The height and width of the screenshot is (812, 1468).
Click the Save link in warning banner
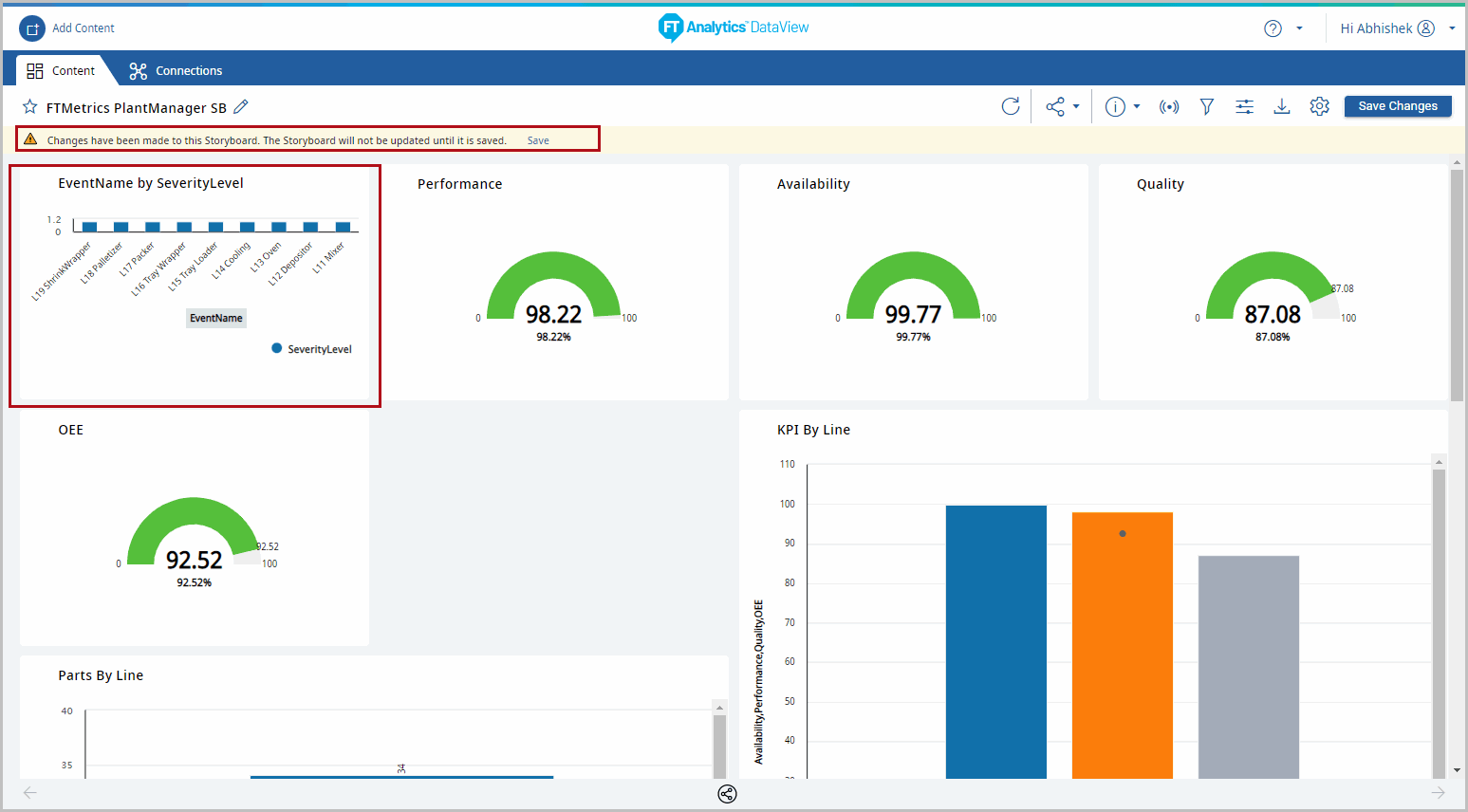[538, 140]
